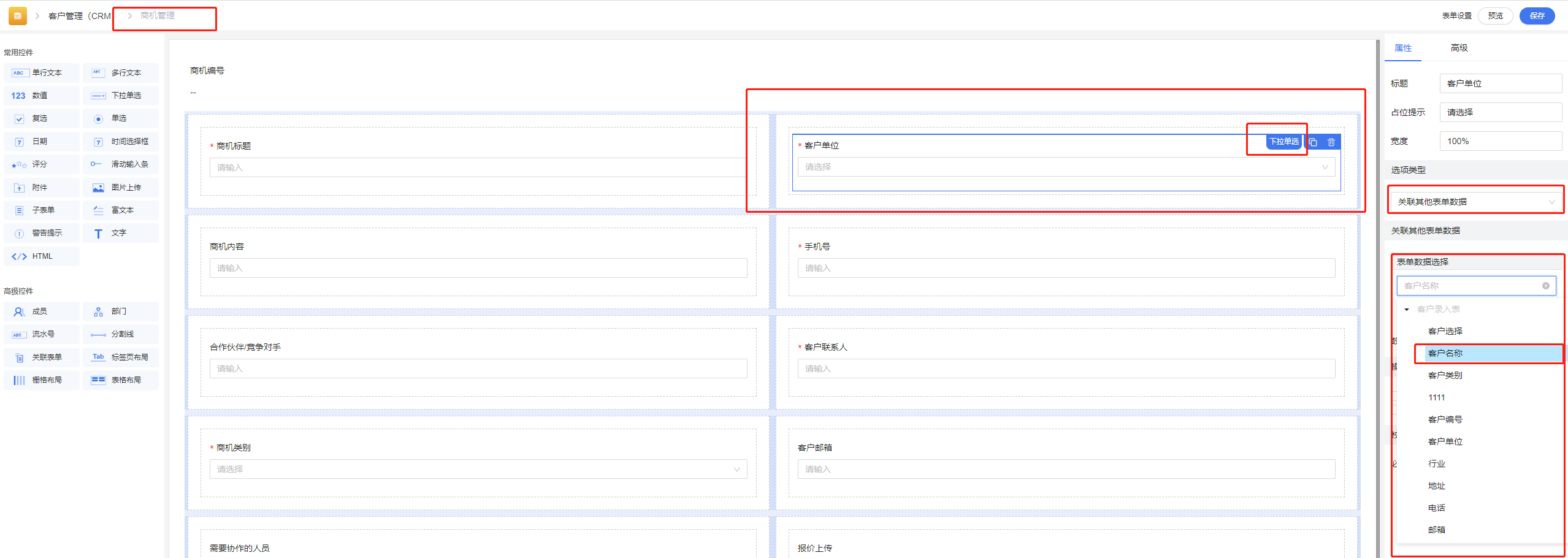Image resolution: width=1568 pixels, height=558 pixels.
Task: Pick the 数值 numeric control
Action: (x=41, y=96)
